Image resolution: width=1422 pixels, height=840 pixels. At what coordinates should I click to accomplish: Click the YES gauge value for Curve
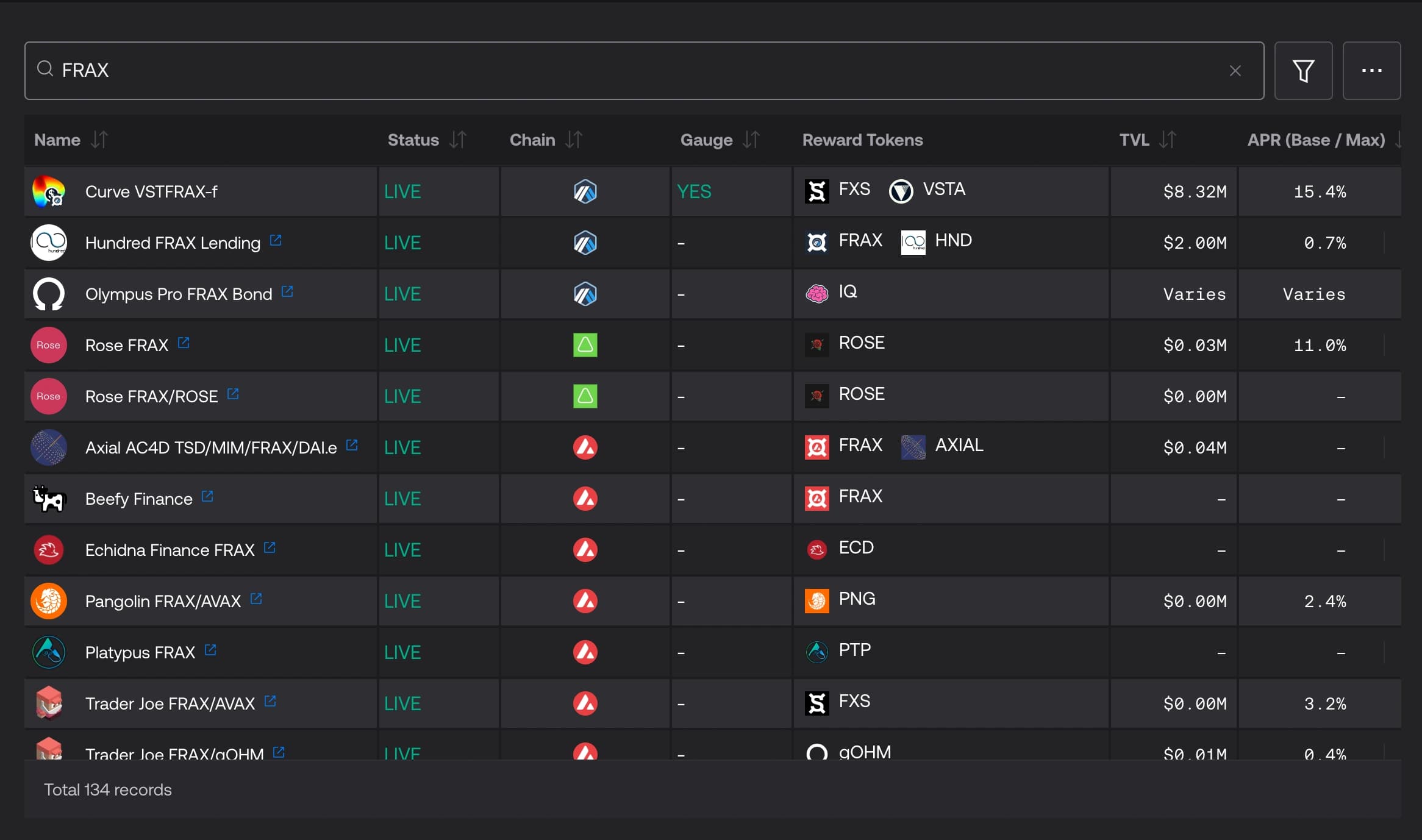coord(694,191)
